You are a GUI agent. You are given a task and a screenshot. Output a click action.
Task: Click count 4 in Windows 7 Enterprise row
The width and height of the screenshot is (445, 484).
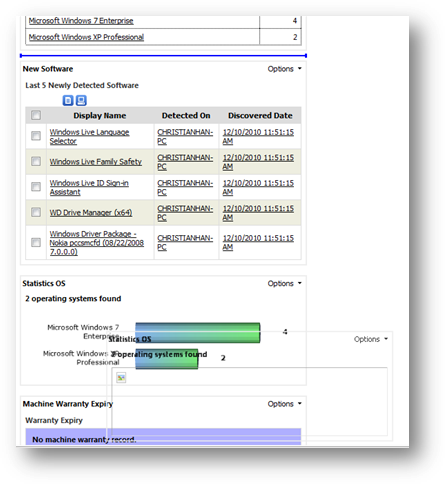coord(295,21)
